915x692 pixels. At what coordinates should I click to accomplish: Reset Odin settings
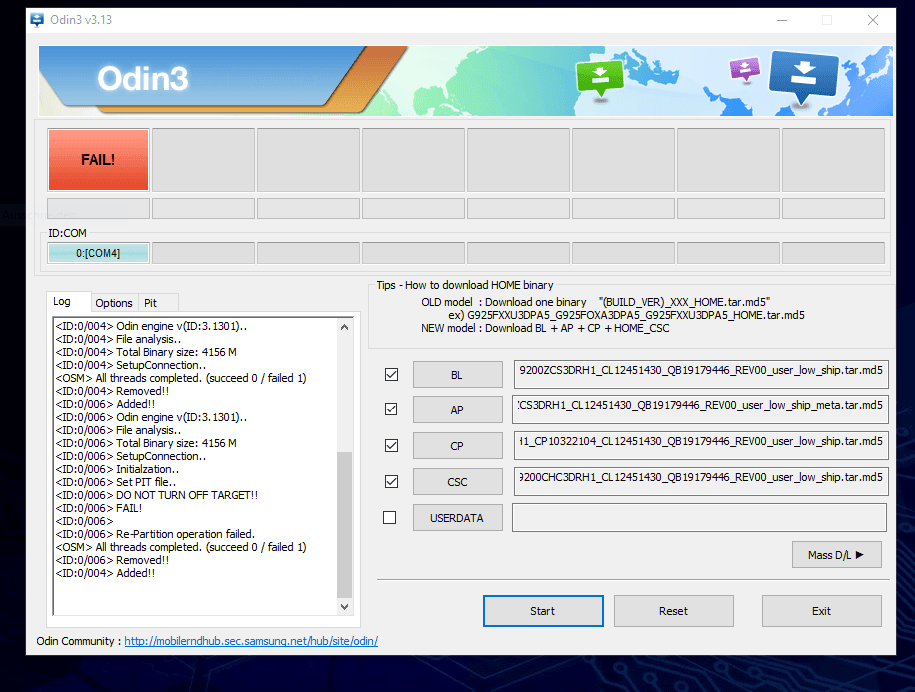(673, 611)
